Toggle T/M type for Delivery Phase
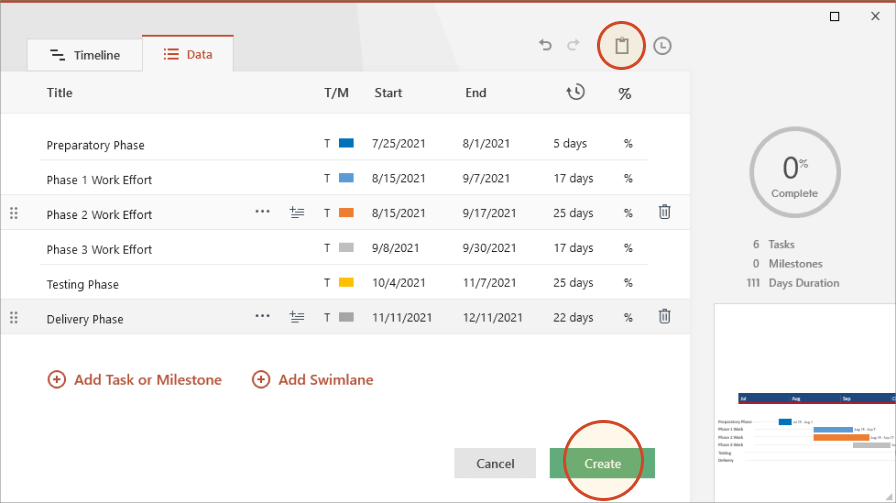 tap(327, 318)
